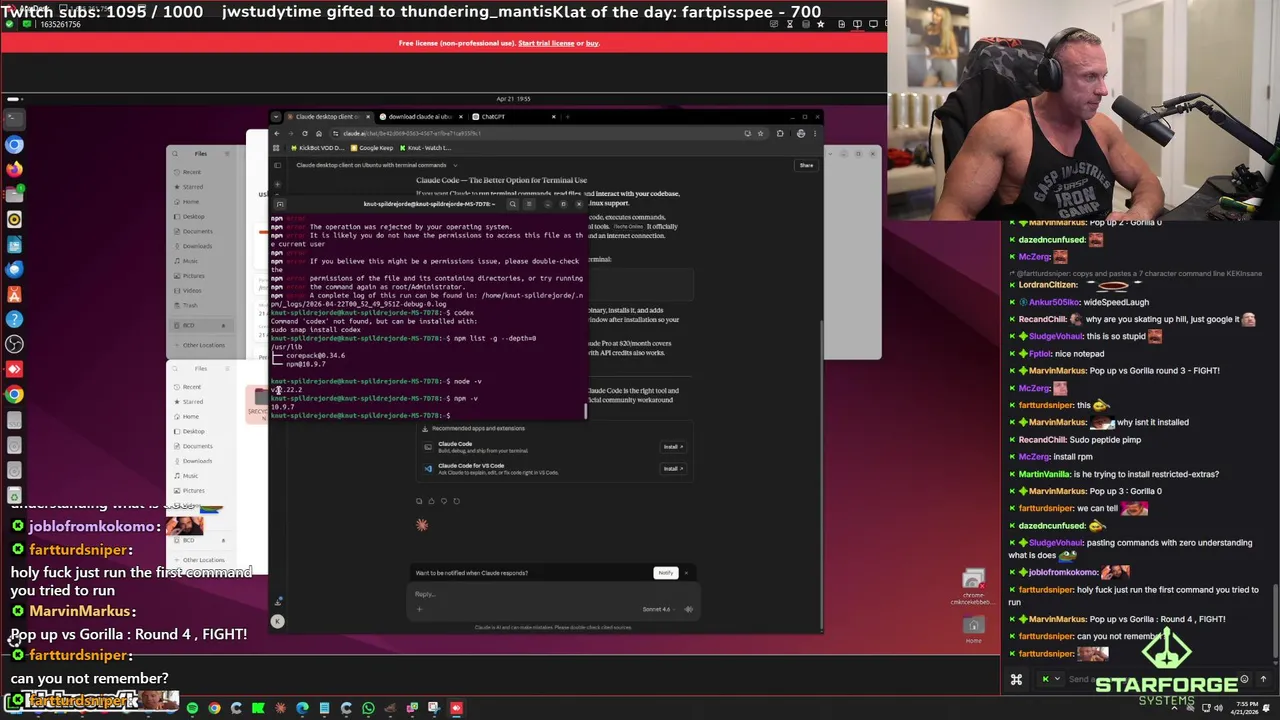Image resolution: width=1280 pixels, height=720 pixels.
Task: Open Google Chrome from the Ubuntu dock
Action: [14, 394]
